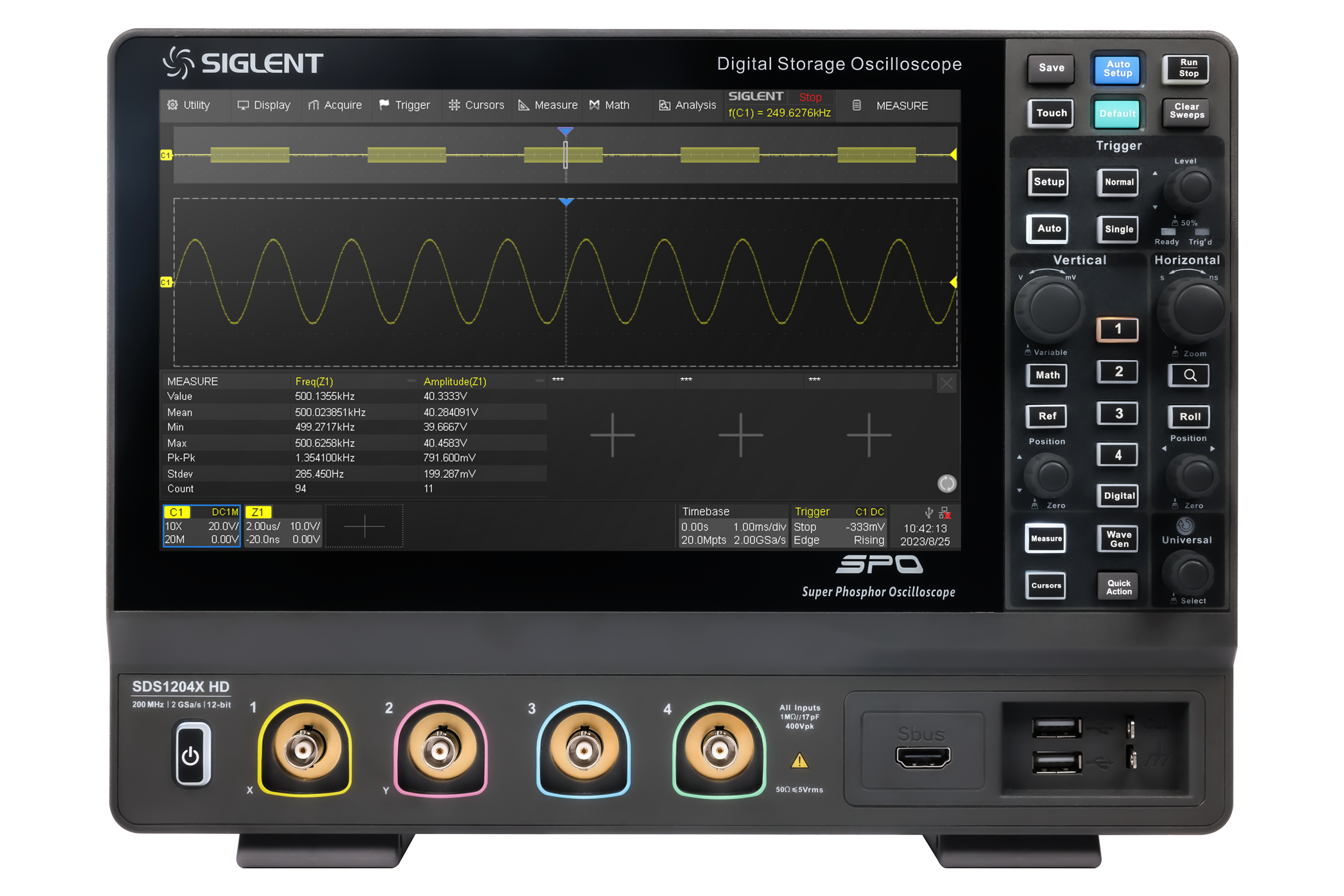Select the Amplitude(Z1) measurement column header
The width and height of the screenshot is (1344, 896).
pos(455,381)
